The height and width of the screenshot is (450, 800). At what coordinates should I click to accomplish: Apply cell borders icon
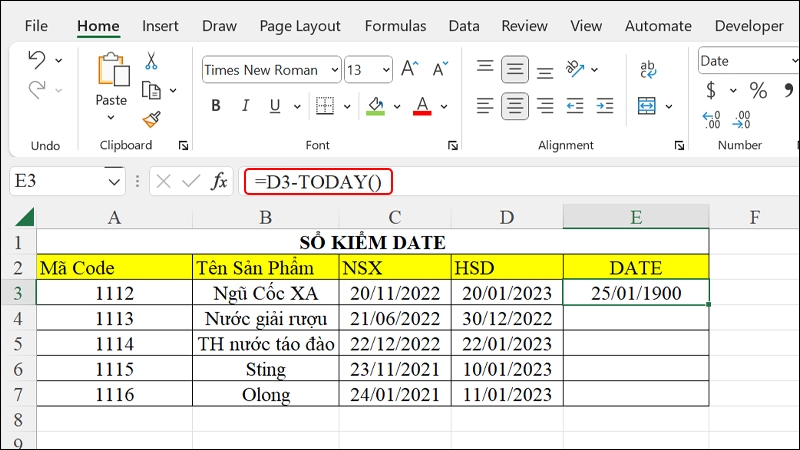(x=325, y=106)
